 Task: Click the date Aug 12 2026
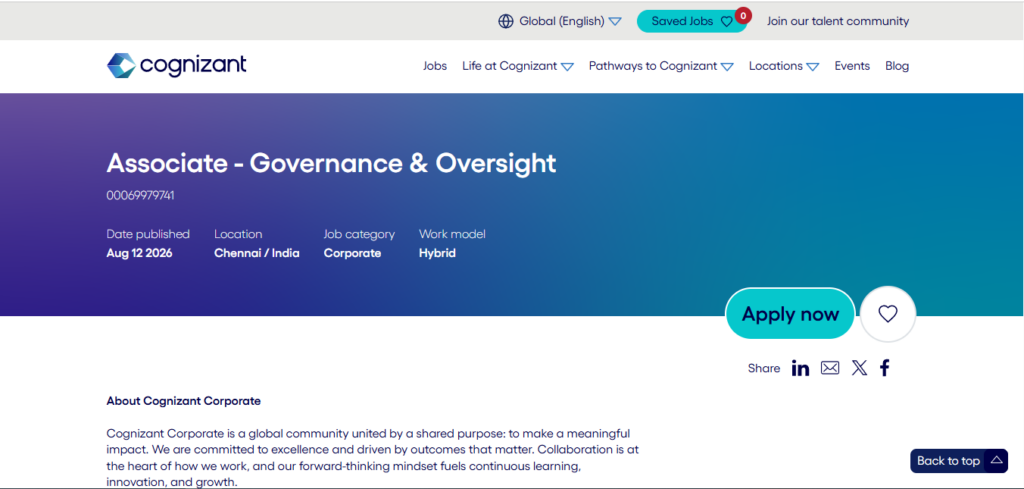(139, 253)
